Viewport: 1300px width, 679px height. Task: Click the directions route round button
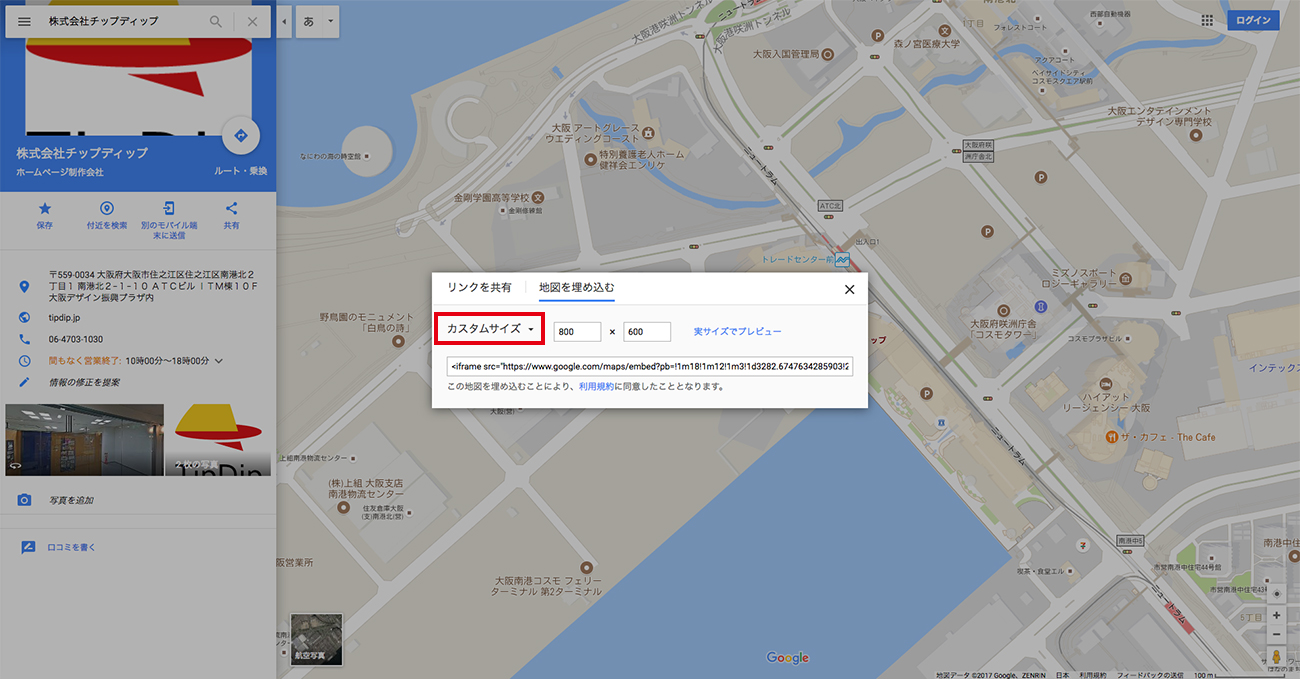[240, 136]
